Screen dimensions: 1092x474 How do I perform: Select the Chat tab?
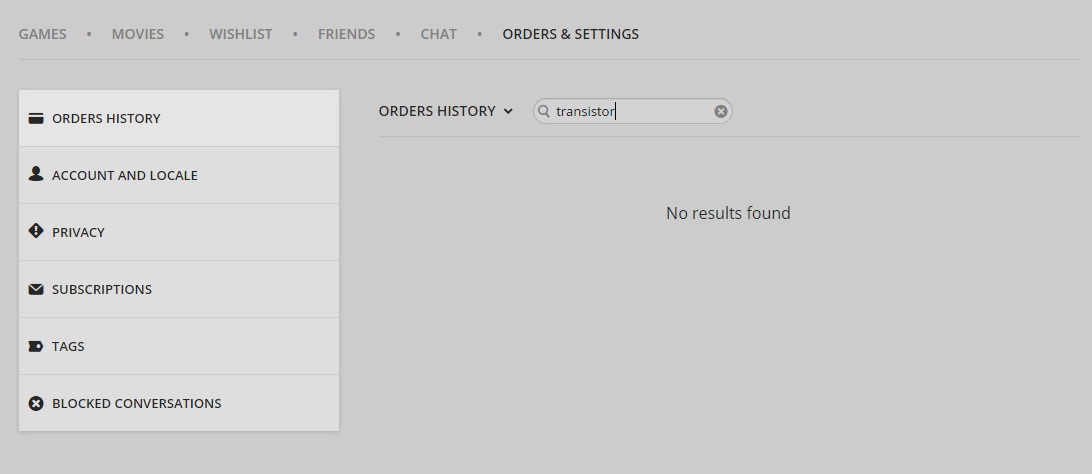point(439,34)
